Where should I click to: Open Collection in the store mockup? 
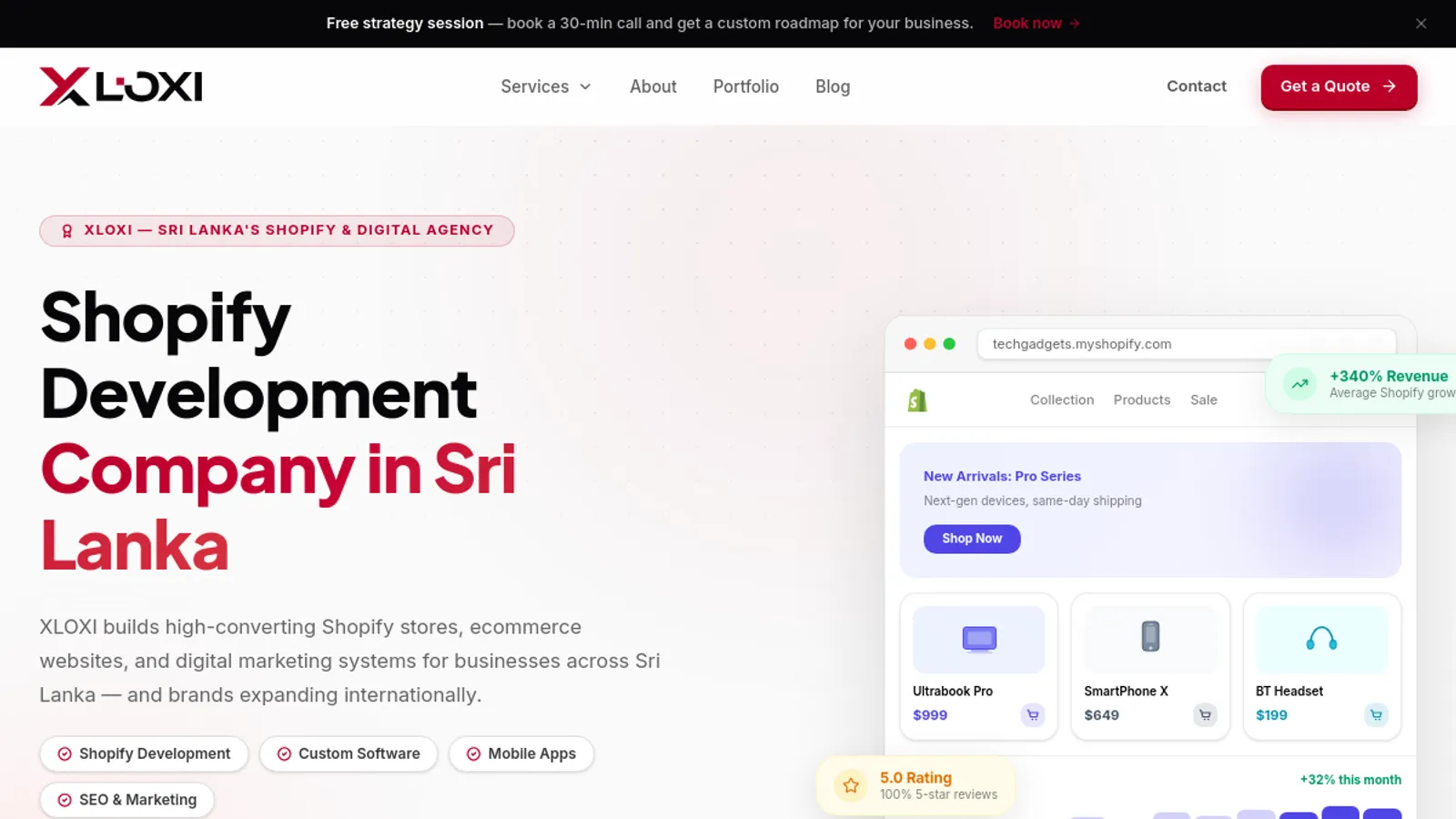[1062, 399]
